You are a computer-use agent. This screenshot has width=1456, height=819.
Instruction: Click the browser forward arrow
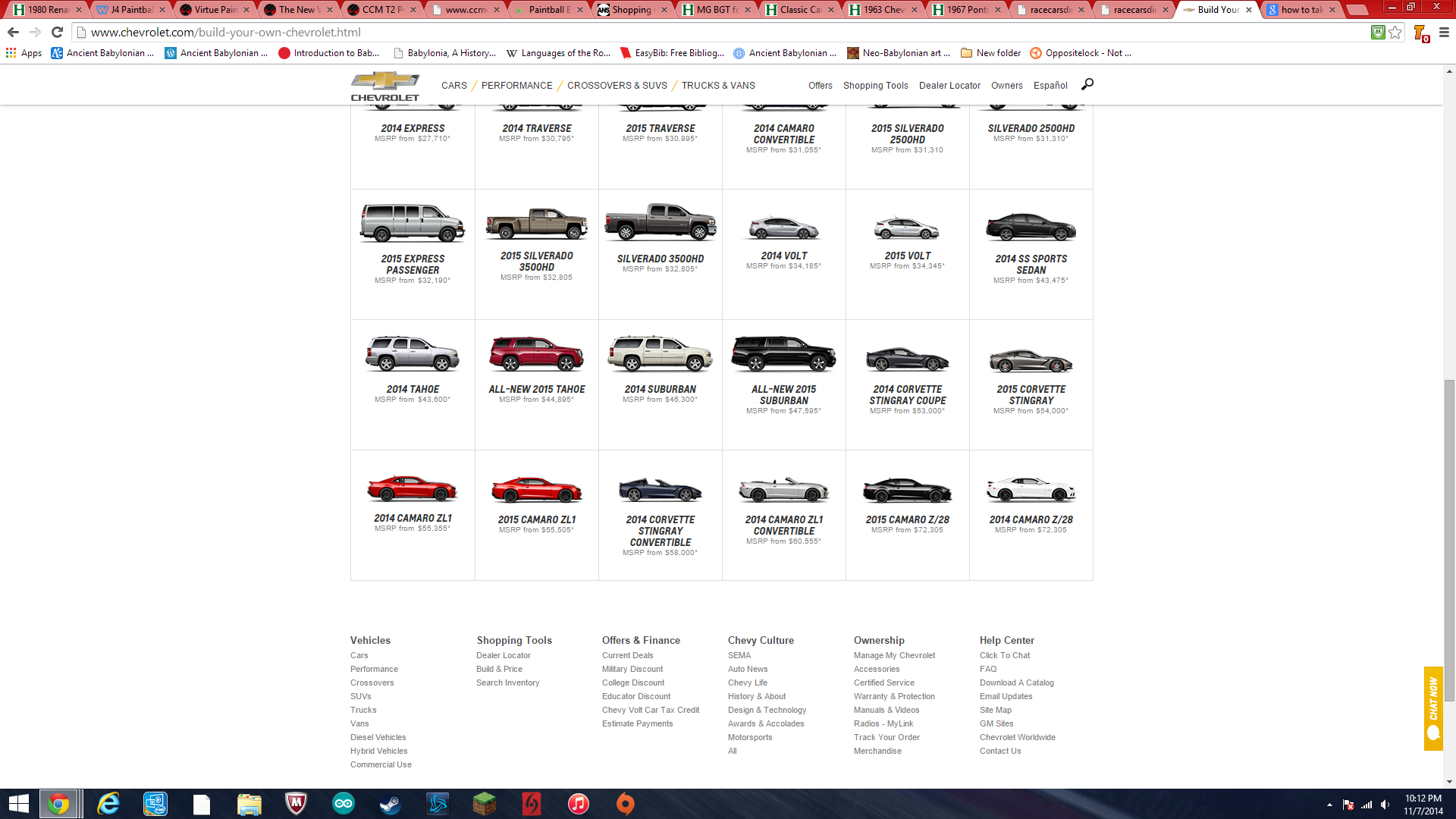click(35, 32)
